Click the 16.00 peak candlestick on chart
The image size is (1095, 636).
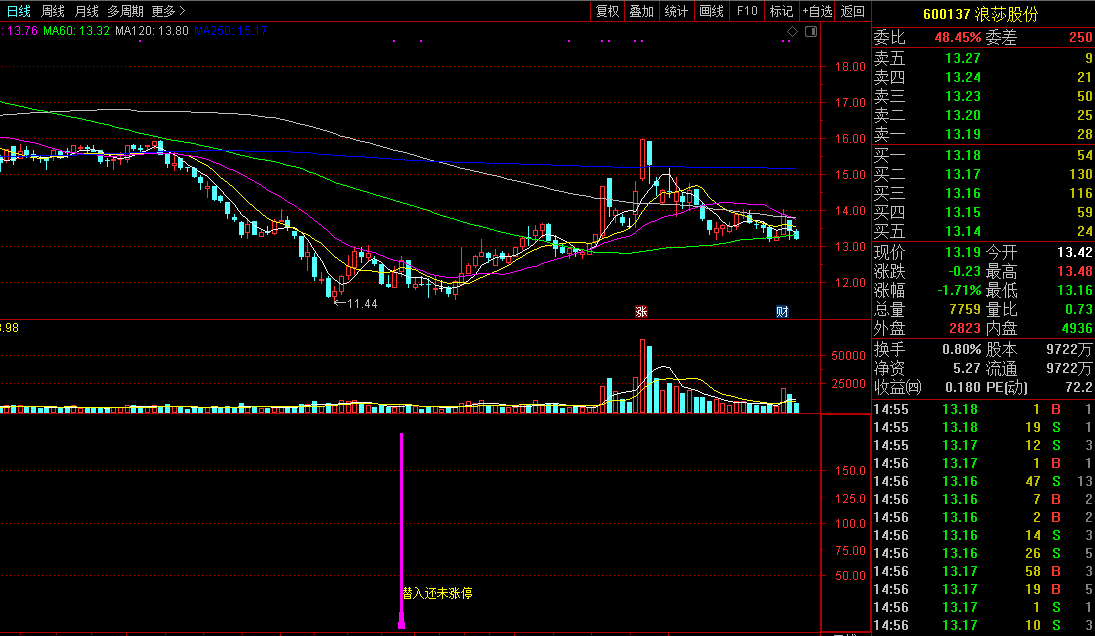pyautogui.click(x=642, y=161)
